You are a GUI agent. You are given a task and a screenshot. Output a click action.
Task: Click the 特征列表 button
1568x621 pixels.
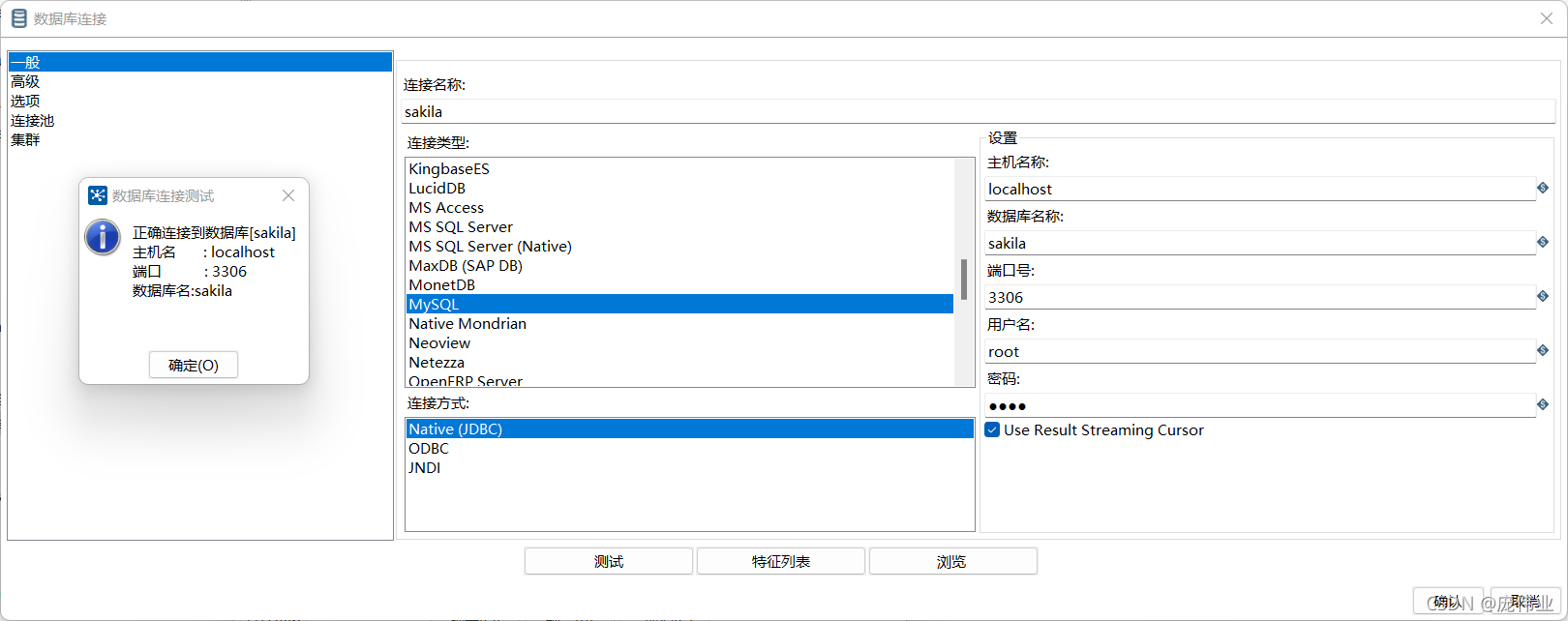click(781, 561)
